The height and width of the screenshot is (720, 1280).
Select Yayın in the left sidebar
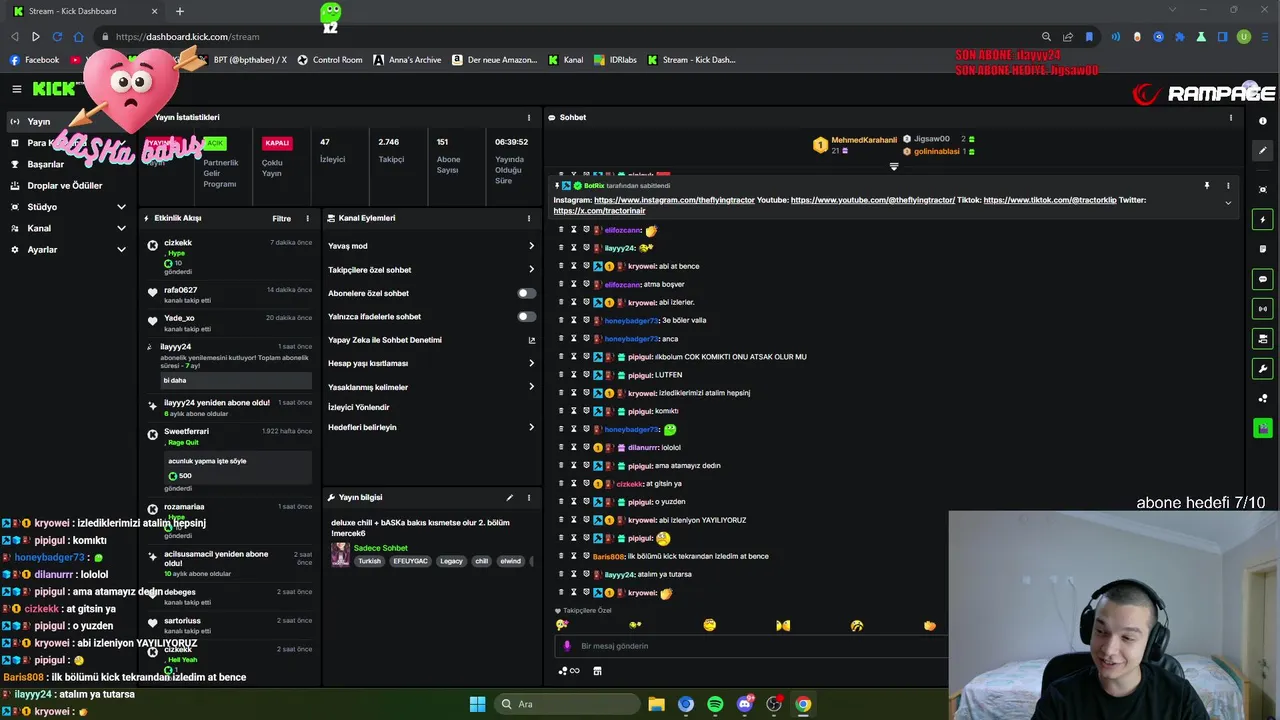pyautogui.click(x=67, y=121)
